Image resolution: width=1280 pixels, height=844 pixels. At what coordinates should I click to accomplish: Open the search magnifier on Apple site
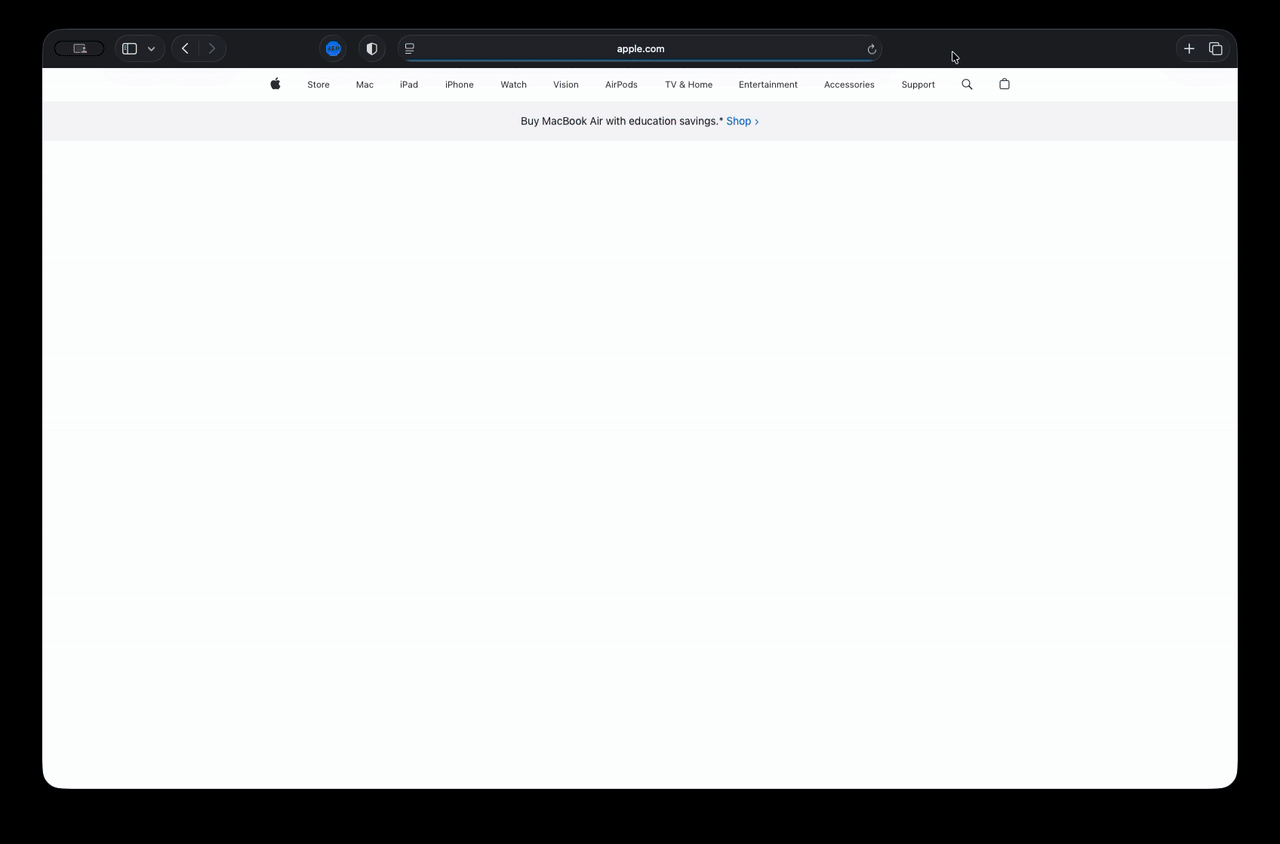[x=967, y=84]
